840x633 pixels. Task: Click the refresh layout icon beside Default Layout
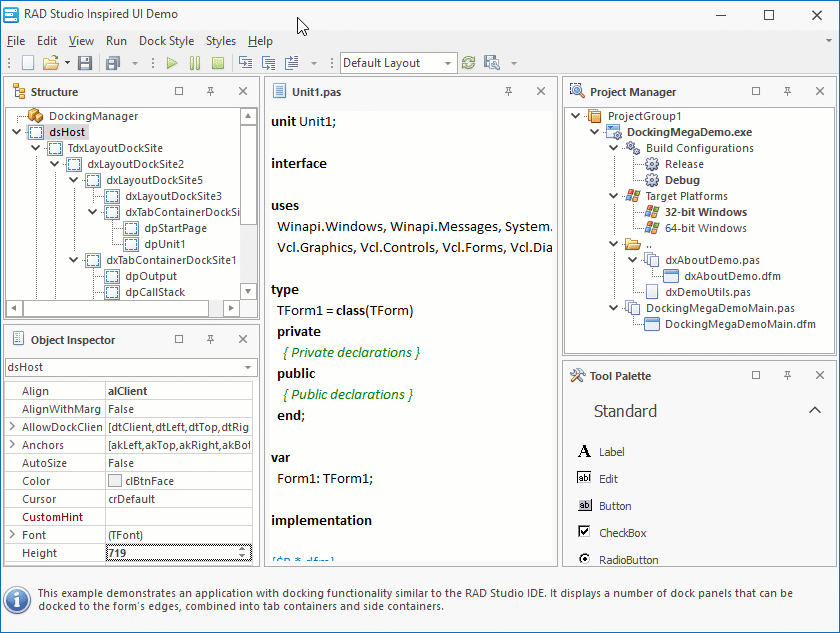(x=468, y=62)
